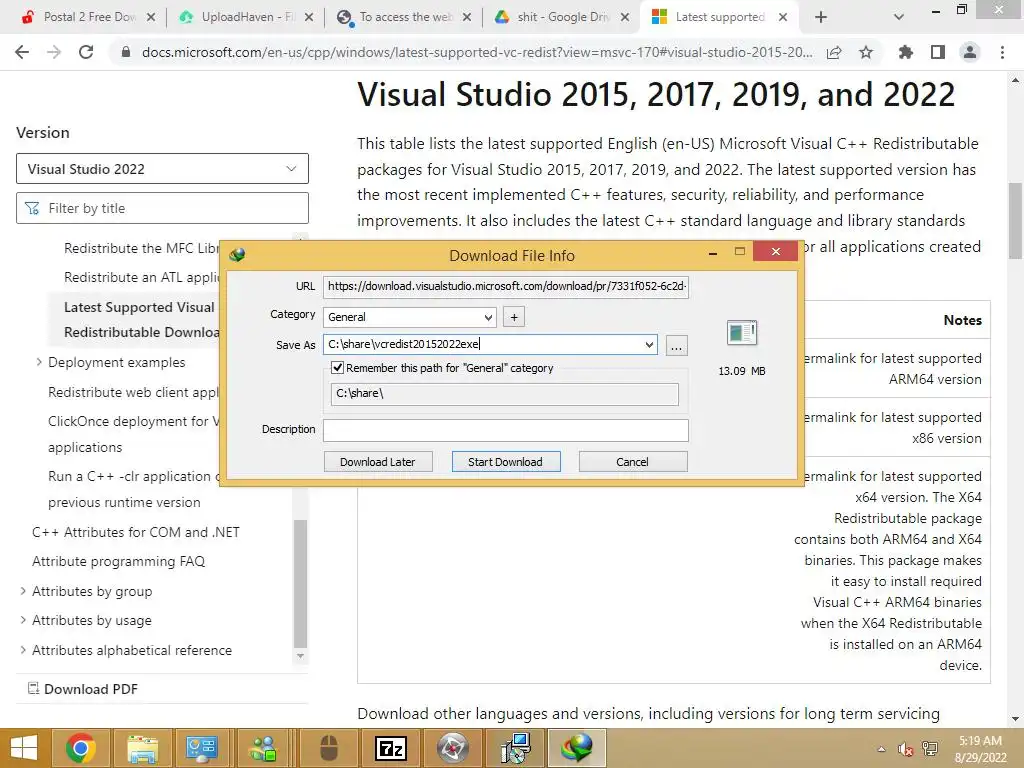Click the Download Later button
The height and width of the screenshot is (768, 1024).
[x=377, y=462]
